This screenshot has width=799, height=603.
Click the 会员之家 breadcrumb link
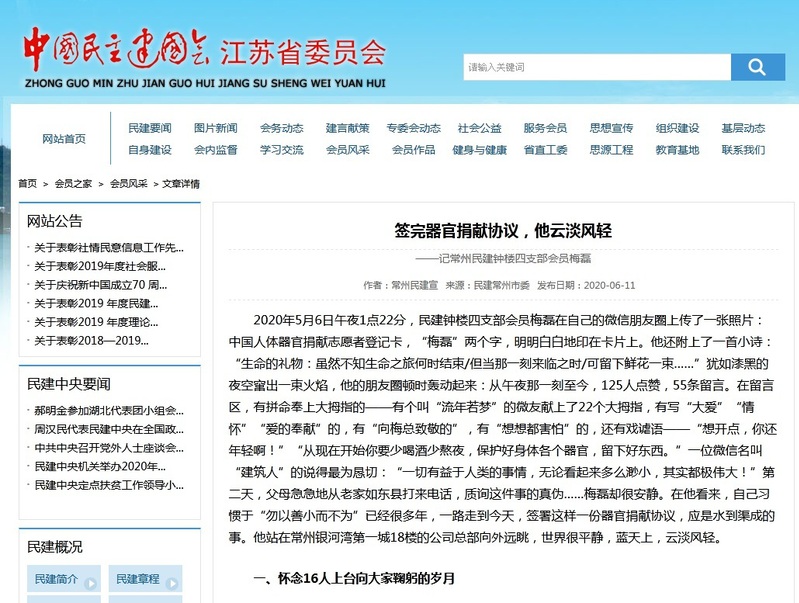tap(73, 183)
